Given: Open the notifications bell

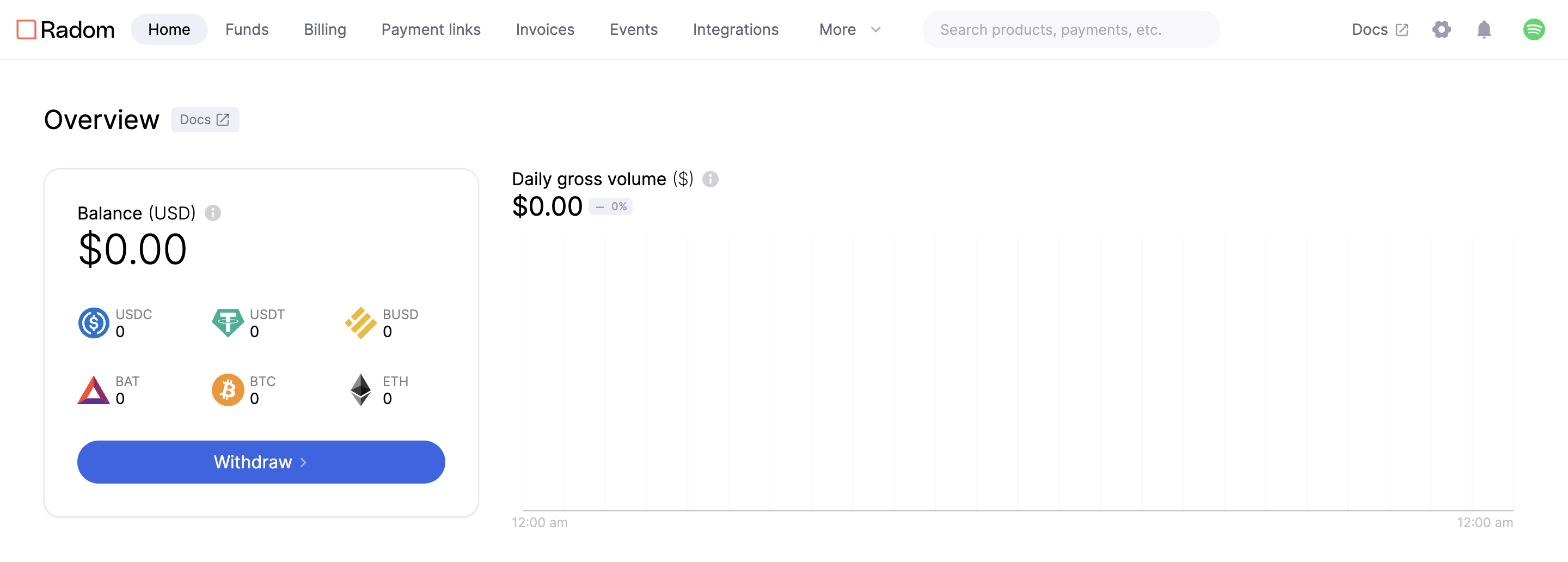Looking at the screenshot, I should [x=1484, y=29].
